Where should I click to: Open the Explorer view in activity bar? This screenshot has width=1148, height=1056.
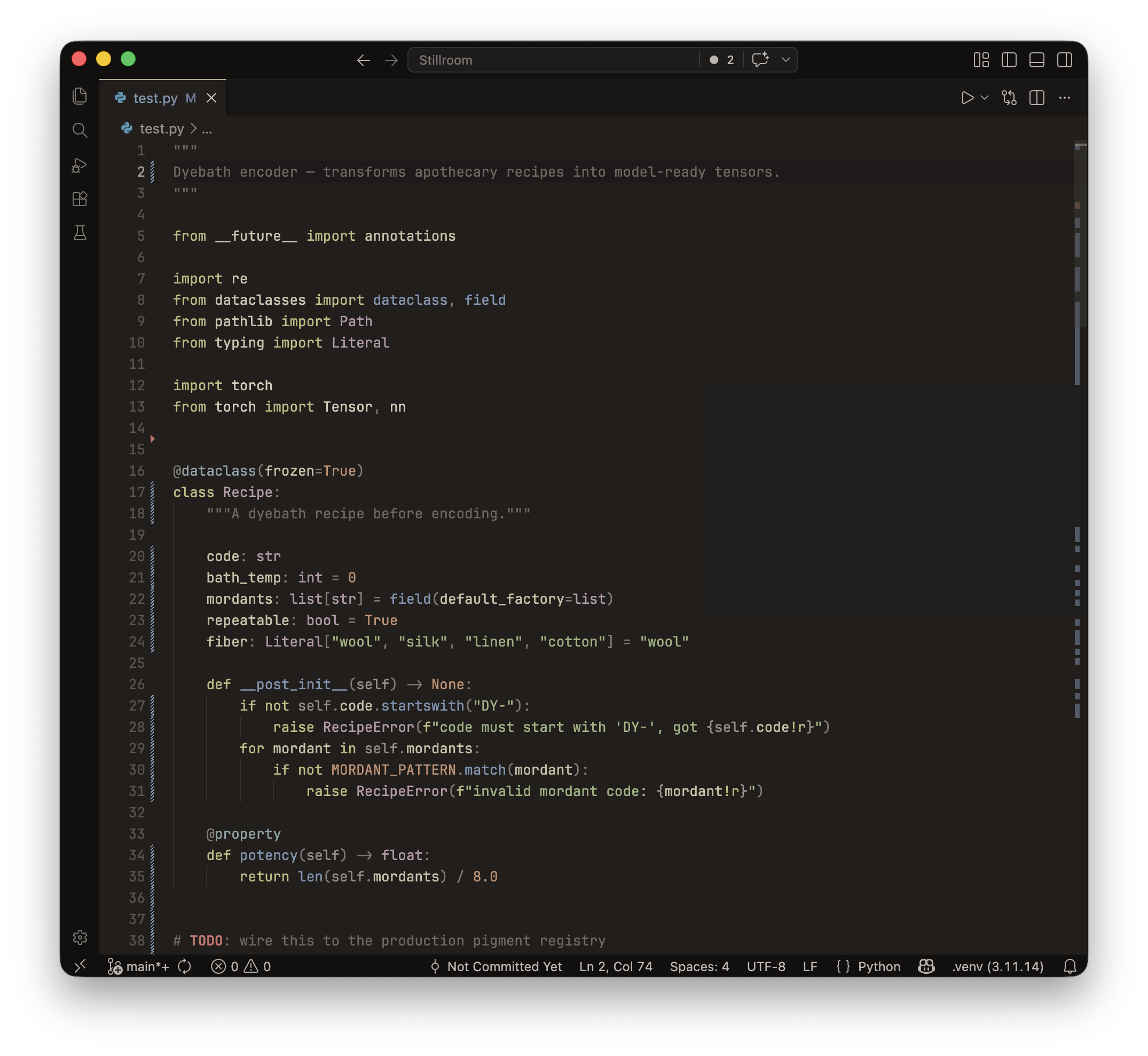(x=80, y=96)
